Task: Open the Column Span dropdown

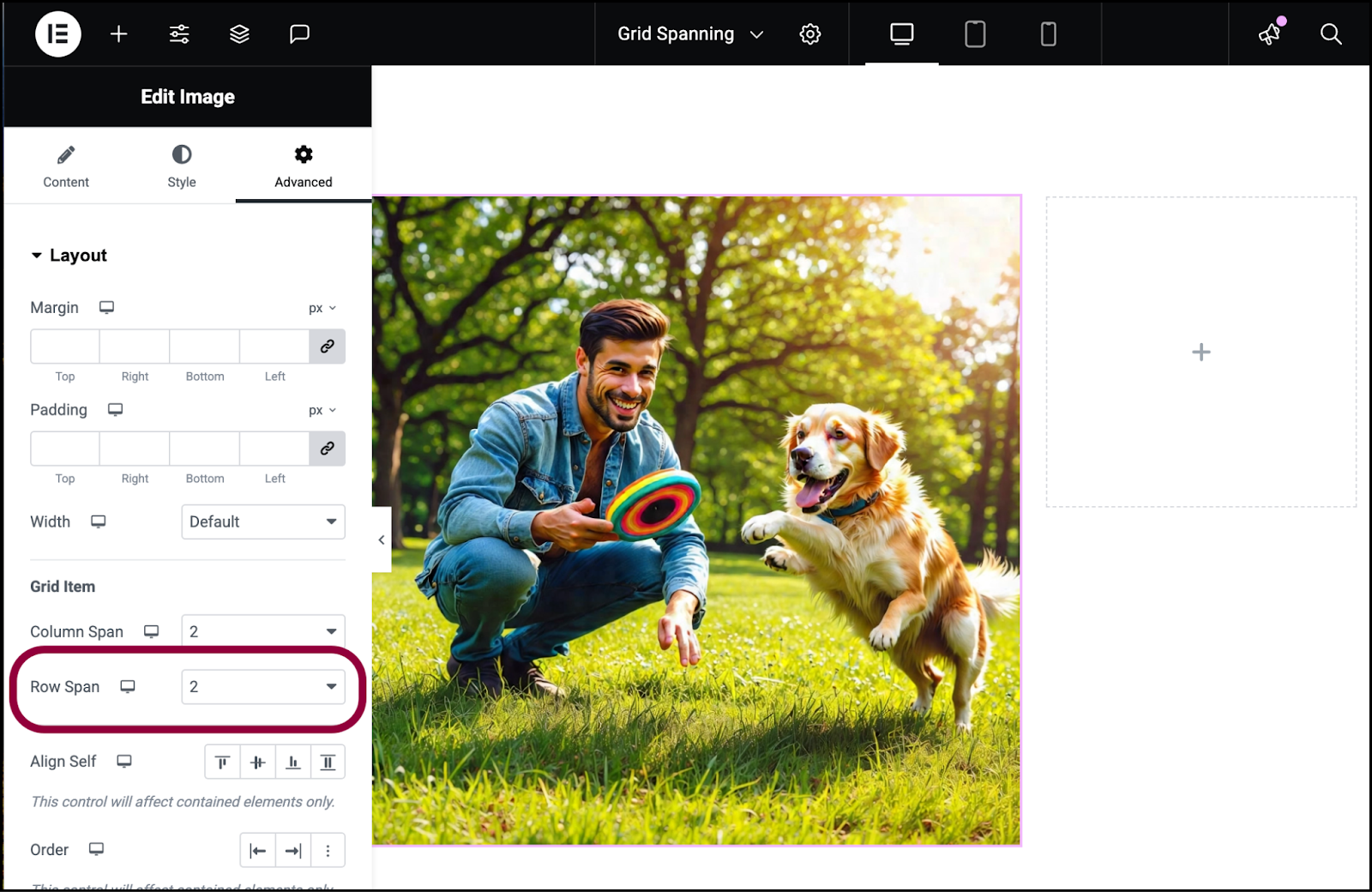Action: click(263, 631)
